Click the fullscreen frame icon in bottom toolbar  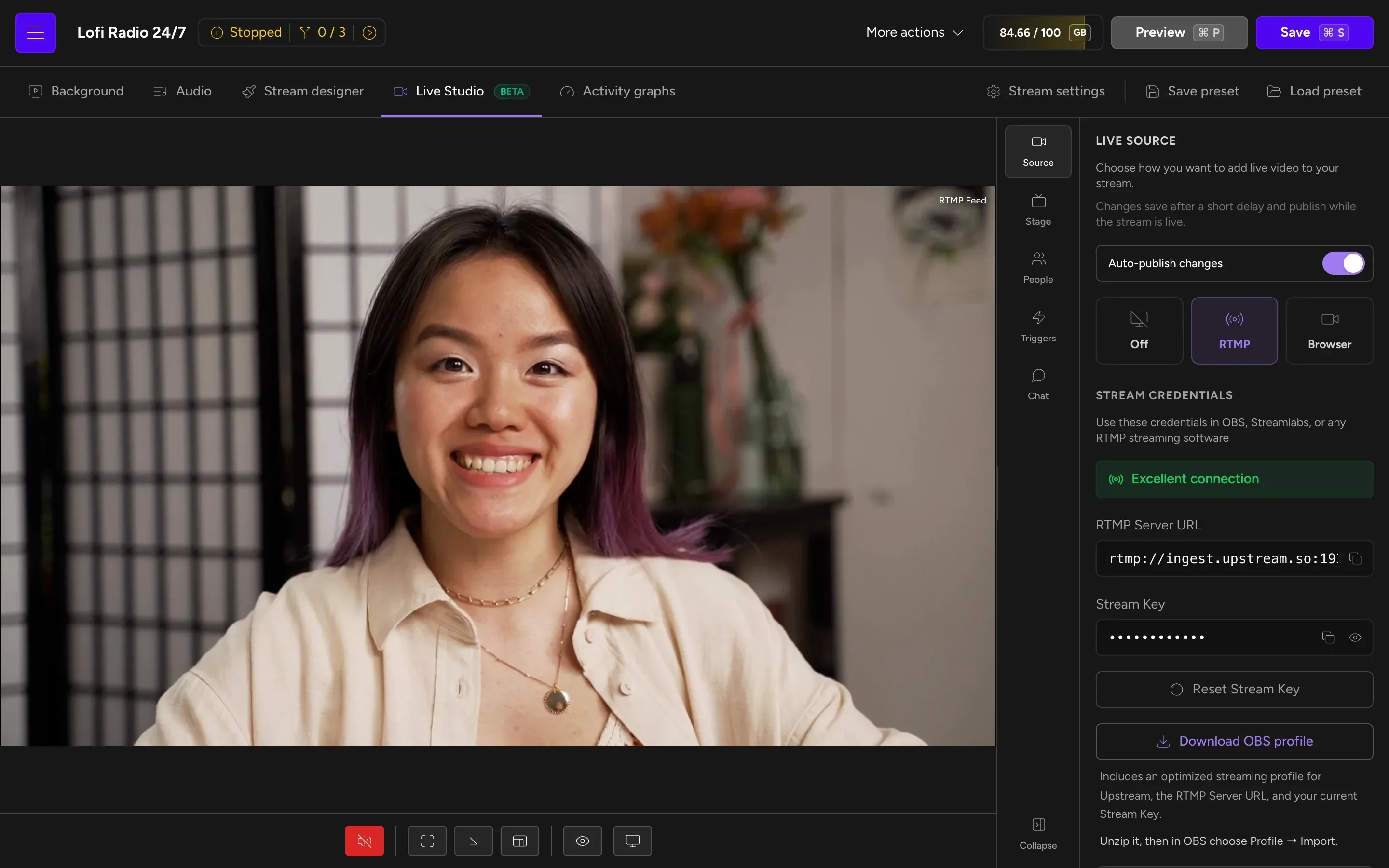[427, 841]
